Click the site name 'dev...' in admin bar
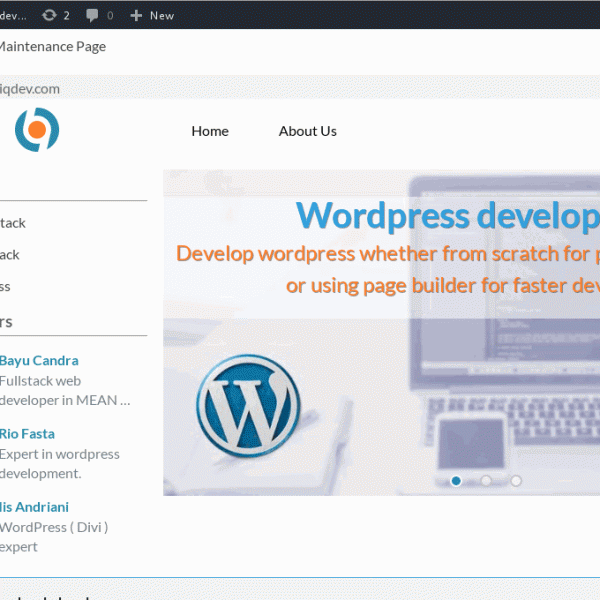The width and height of the screenshot is (600, 600). point(13,15)
